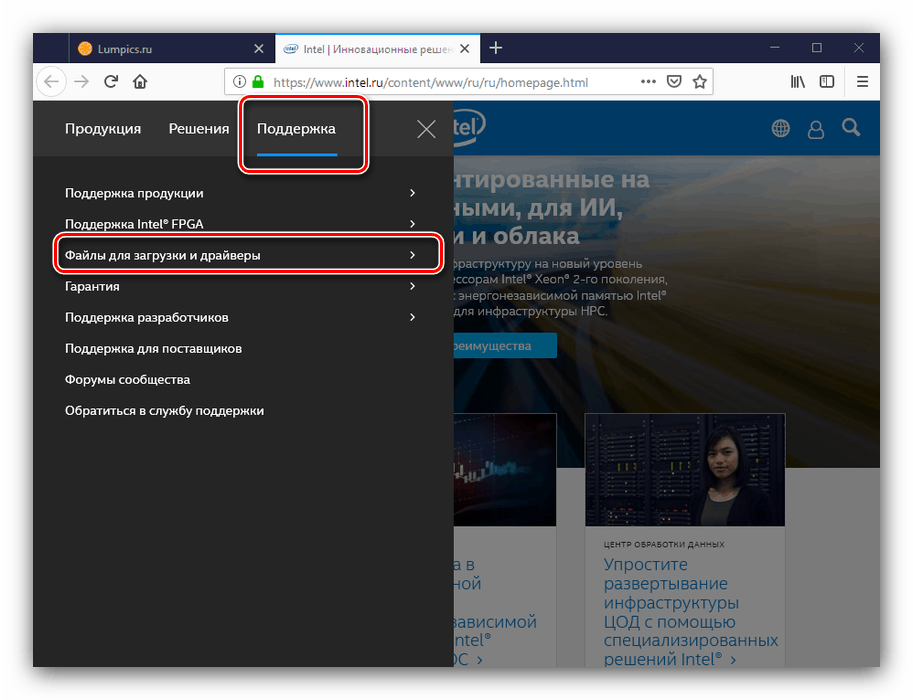Open the Гарантия menu item
This screenshot has height=700, width=913.
tap(92, 287)
